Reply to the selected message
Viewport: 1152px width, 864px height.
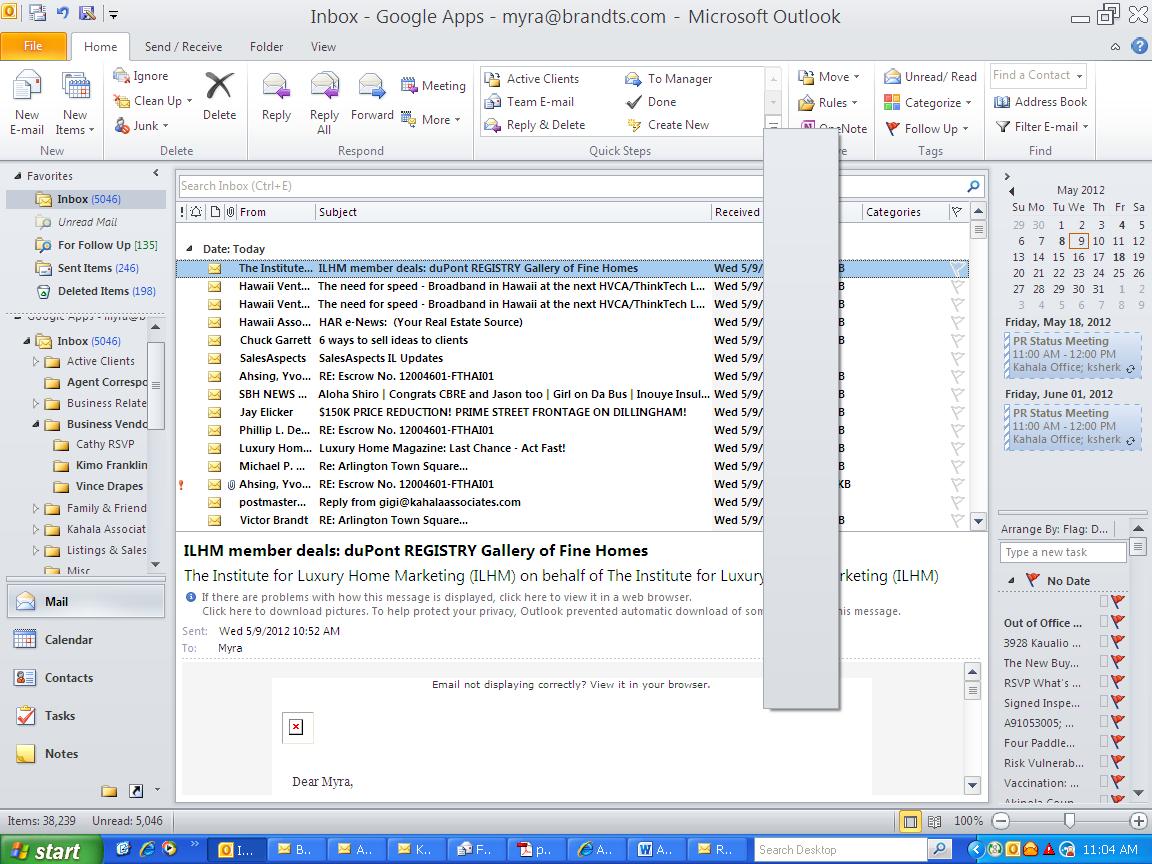[x=275, y=100]
